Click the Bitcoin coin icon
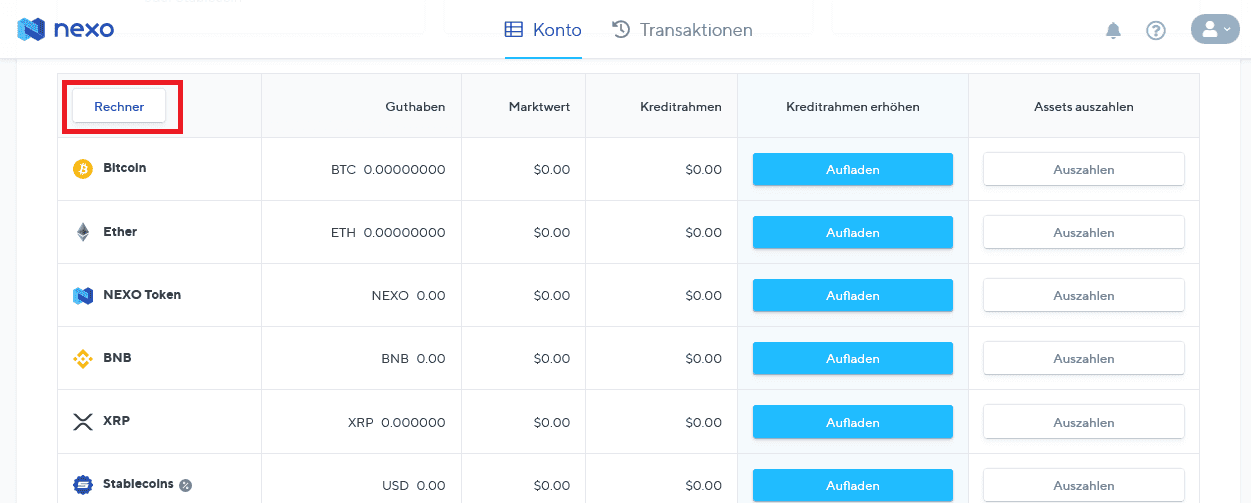1251x503 pixels. click(83, 169)
